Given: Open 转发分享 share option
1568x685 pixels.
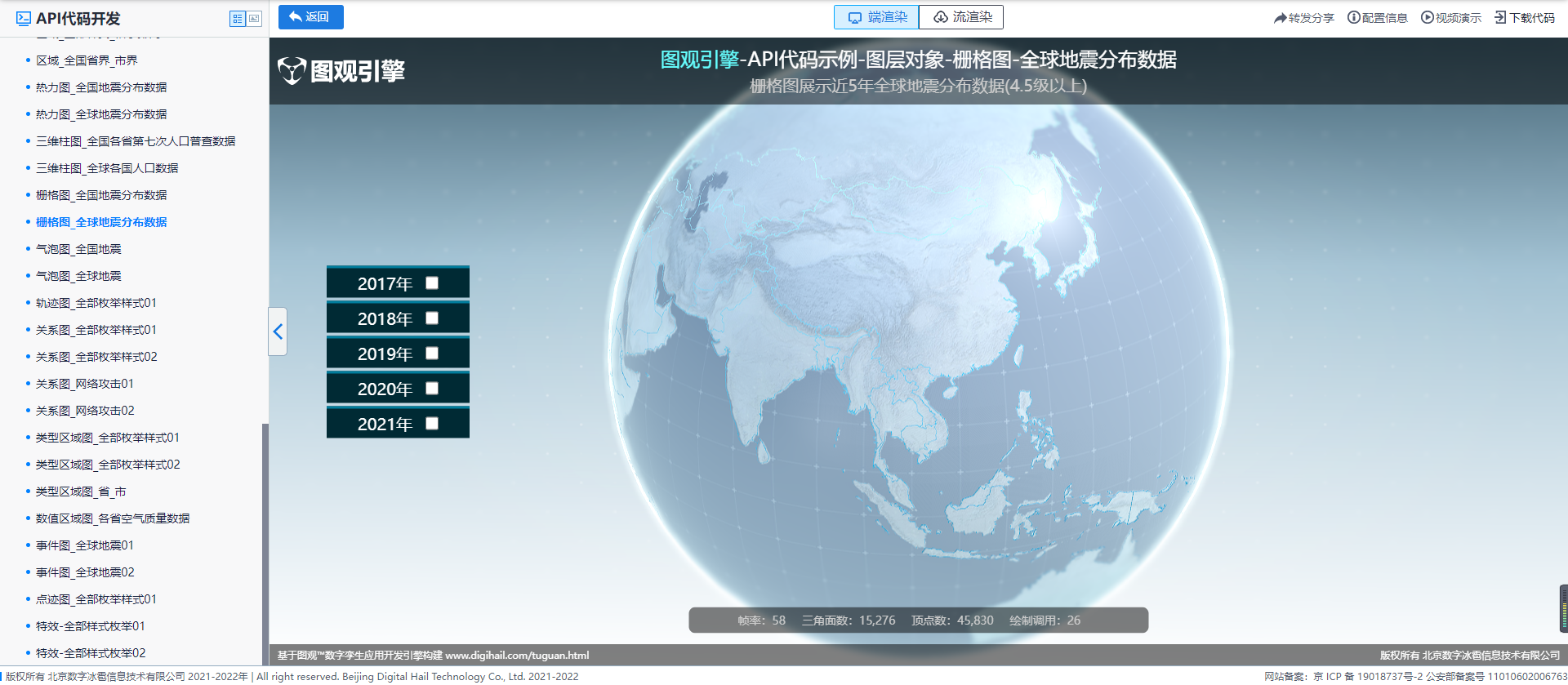Looking at the screenshot, I should pyautogui.click(x=1304, y=18).
